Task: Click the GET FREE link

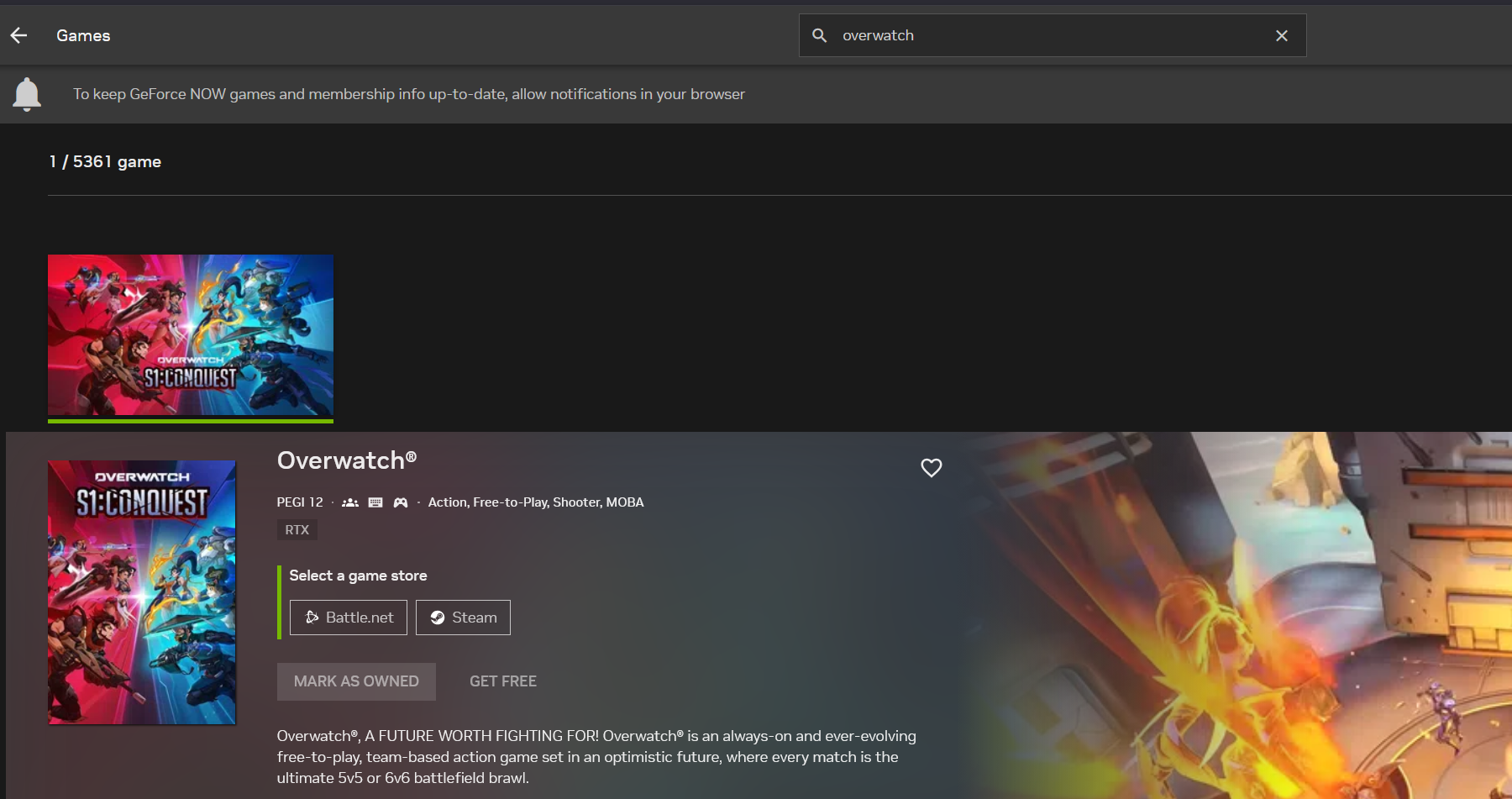Action: 502,681
